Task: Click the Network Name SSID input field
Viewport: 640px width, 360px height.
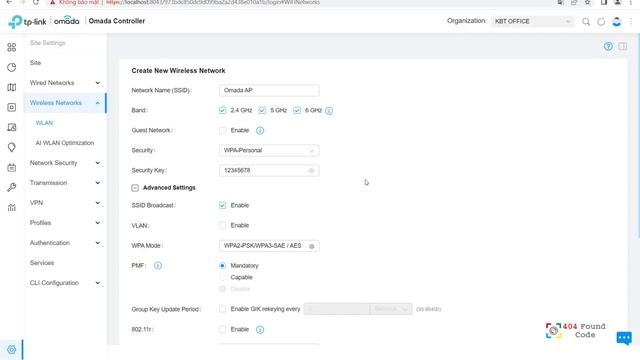Action: (269, 91)
